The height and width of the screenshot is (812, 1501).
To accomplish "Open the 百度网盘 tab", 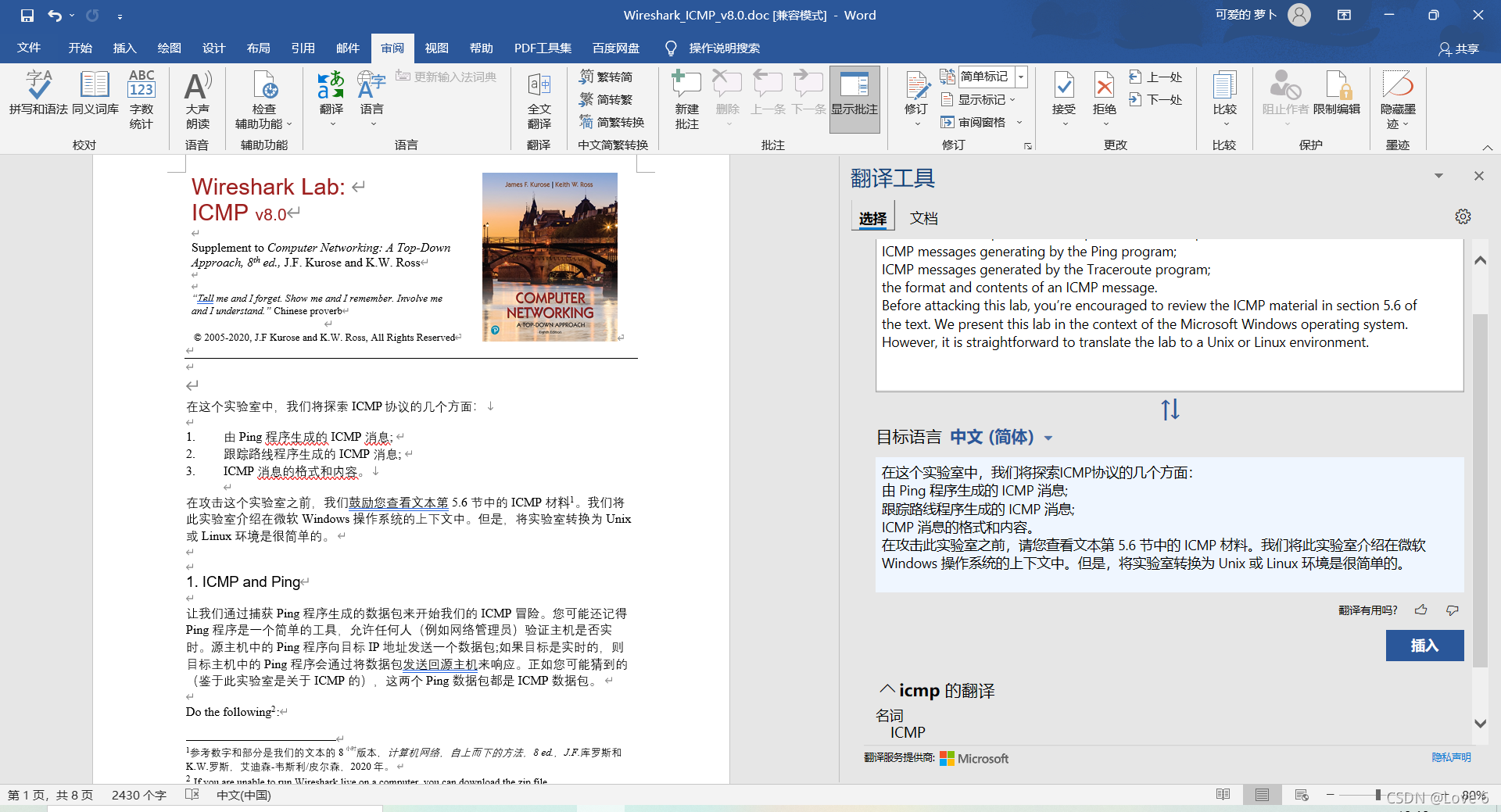I will click(x=615, y=48).
